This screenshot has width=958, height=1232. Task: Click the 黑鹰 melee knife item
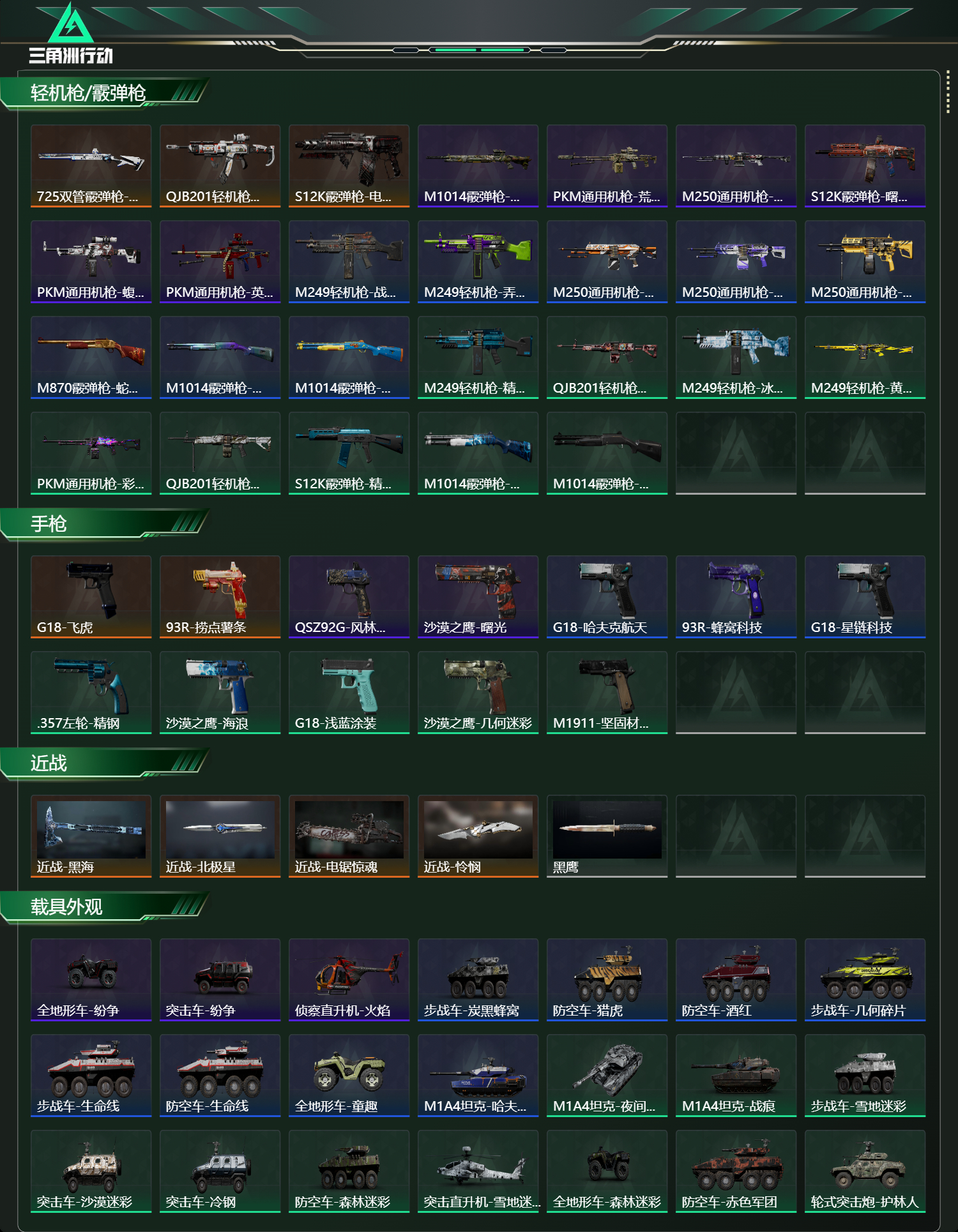[x=607, y=836]
